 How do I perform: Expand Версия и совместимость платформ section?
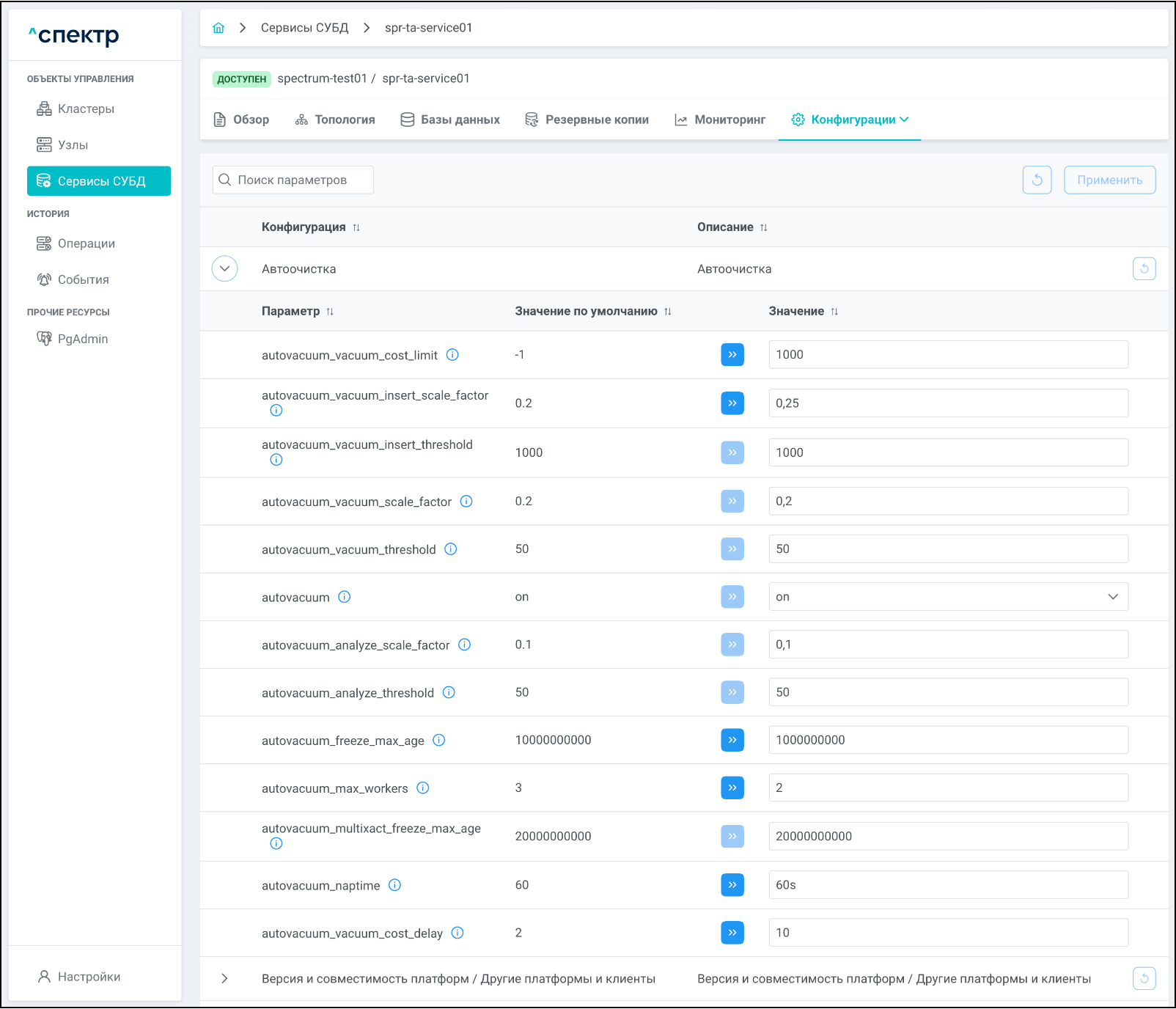coord(224,978)
